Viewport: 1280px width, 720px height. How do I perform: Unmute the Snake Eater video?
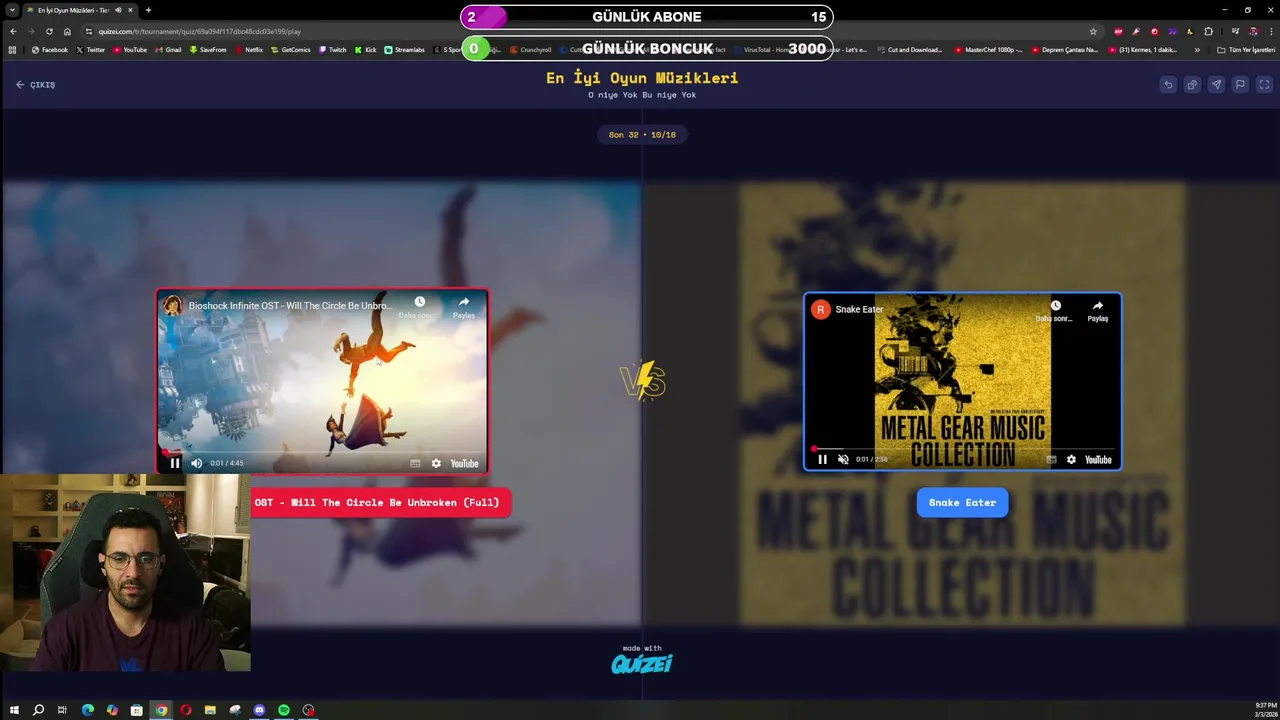click(x=843, y=460)
